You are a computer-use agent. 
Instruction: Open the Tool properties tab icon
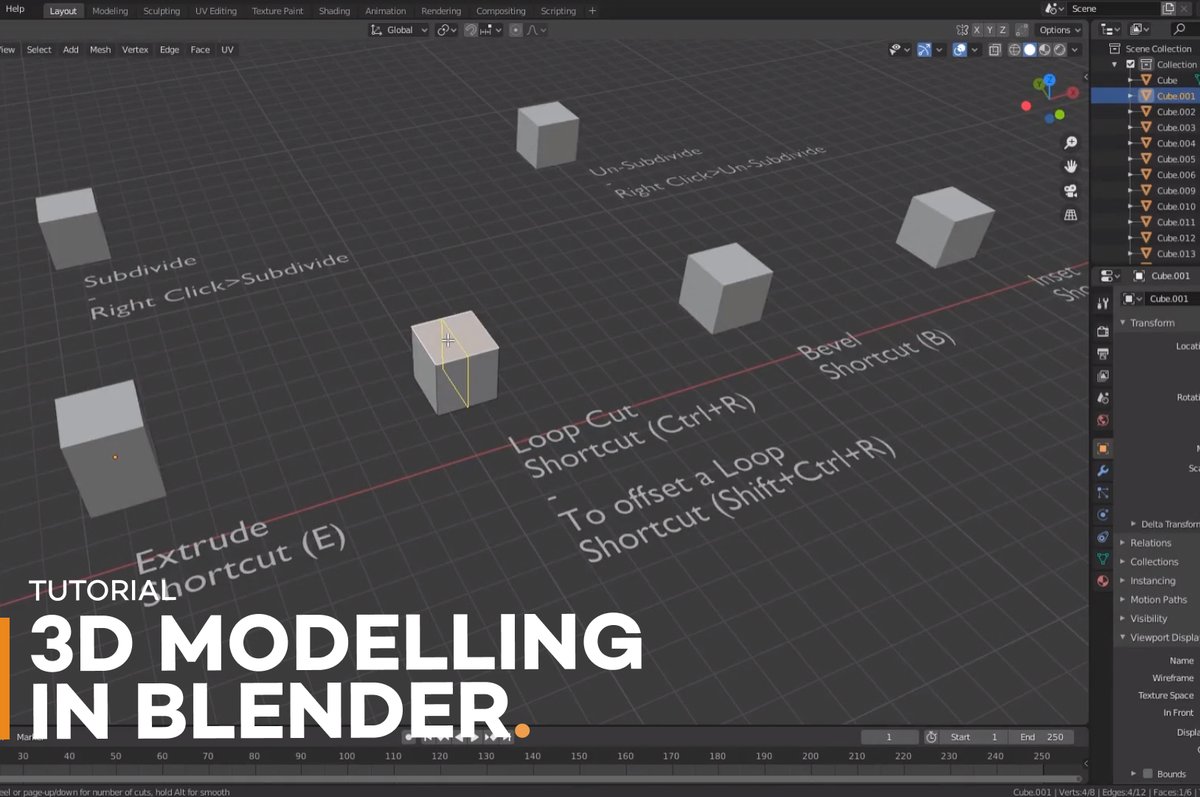[1103, 303]
